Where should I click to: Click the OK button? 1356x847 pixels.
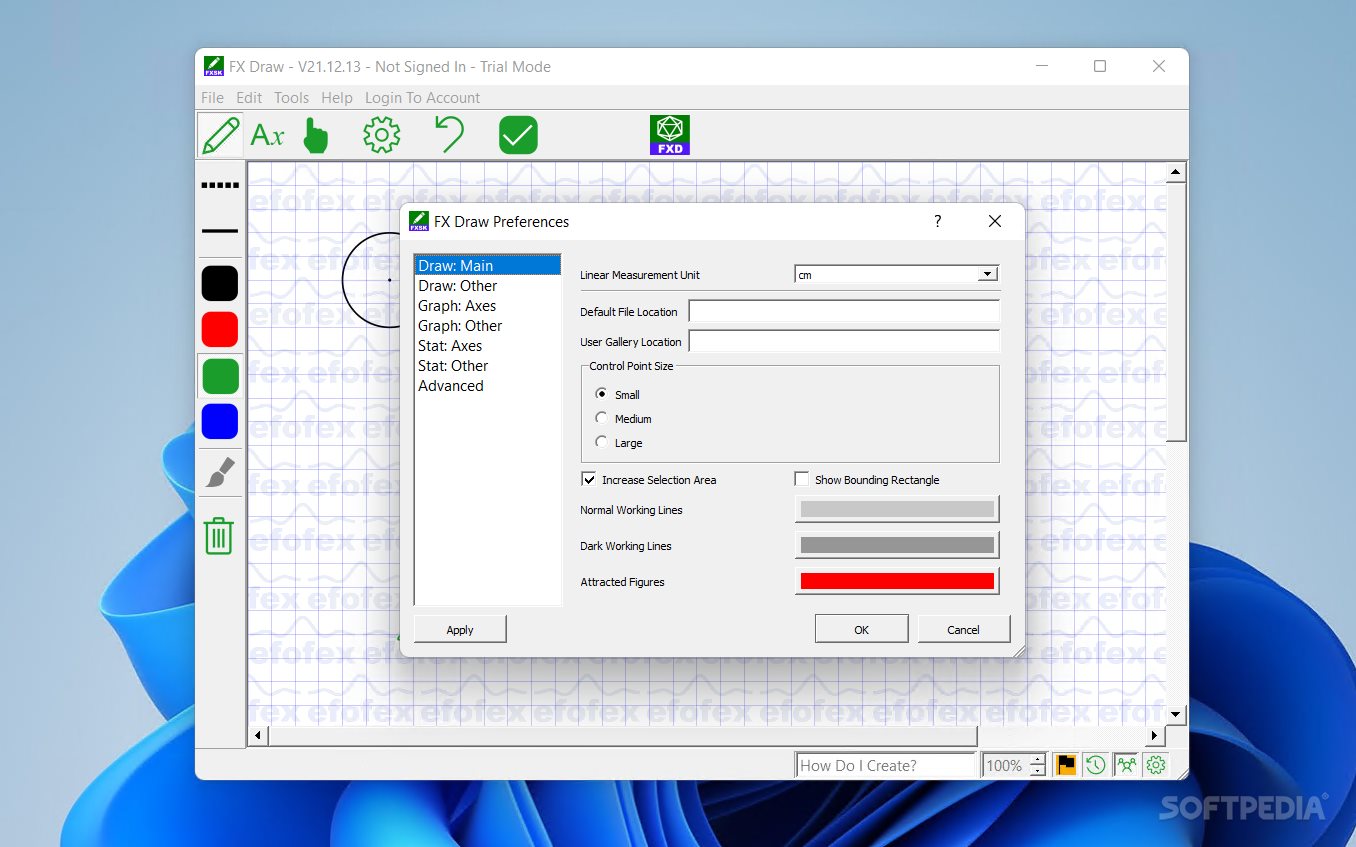(861, 629)
